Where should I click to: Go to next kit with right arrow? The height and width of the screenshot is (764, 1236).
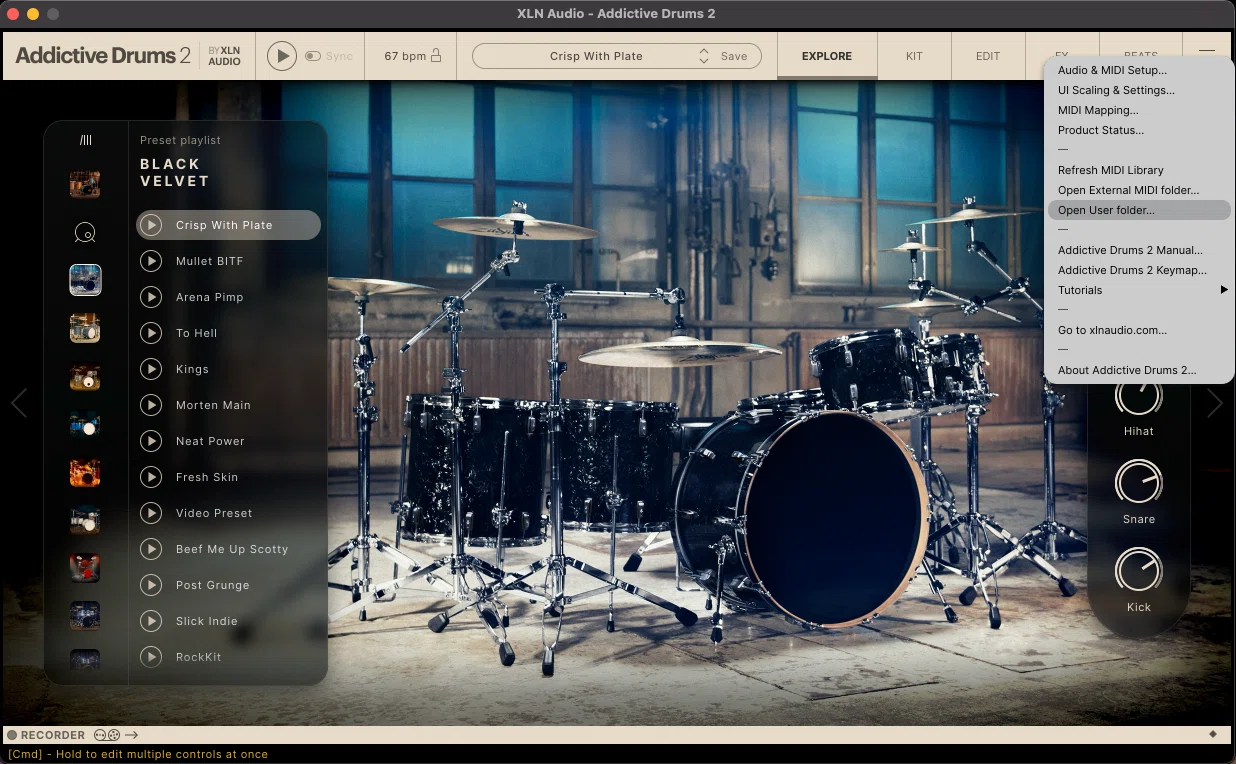point(1215,403)
